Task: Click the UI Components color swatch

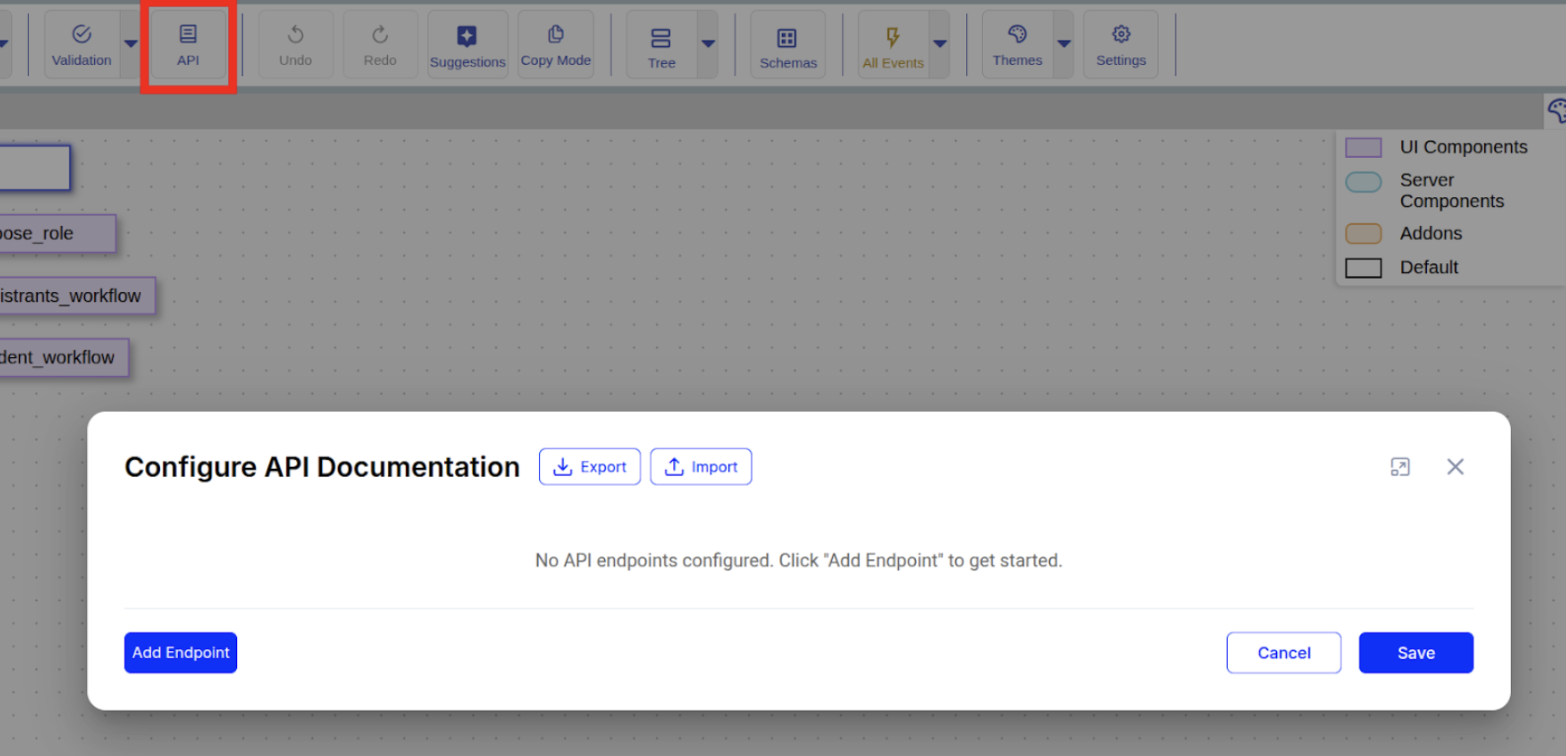Action: coord(1363,148)
